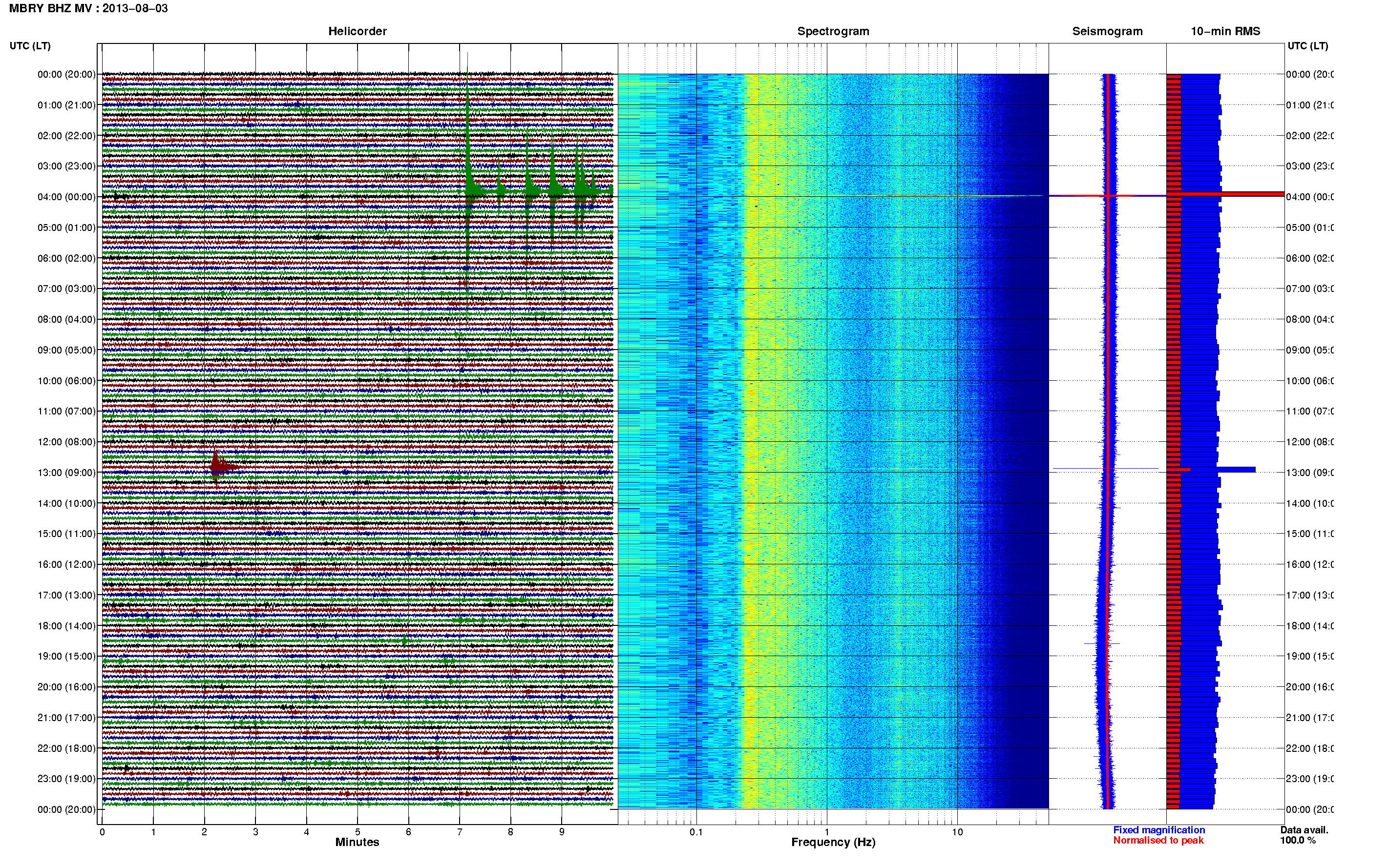The height and width of the screenshot is (868, 1389).
Task: Click the 'Data avail.' label
Action: [x=1304, y=830]
